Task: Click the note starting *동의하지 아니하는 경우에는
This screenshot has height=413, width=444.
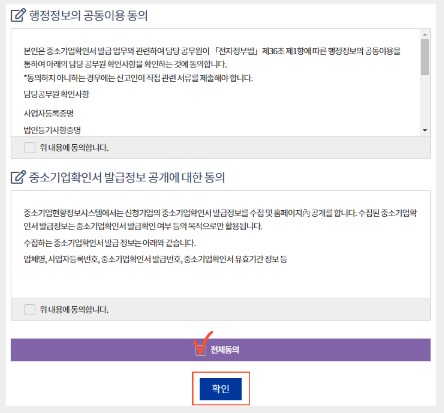Action: point(138,78)
